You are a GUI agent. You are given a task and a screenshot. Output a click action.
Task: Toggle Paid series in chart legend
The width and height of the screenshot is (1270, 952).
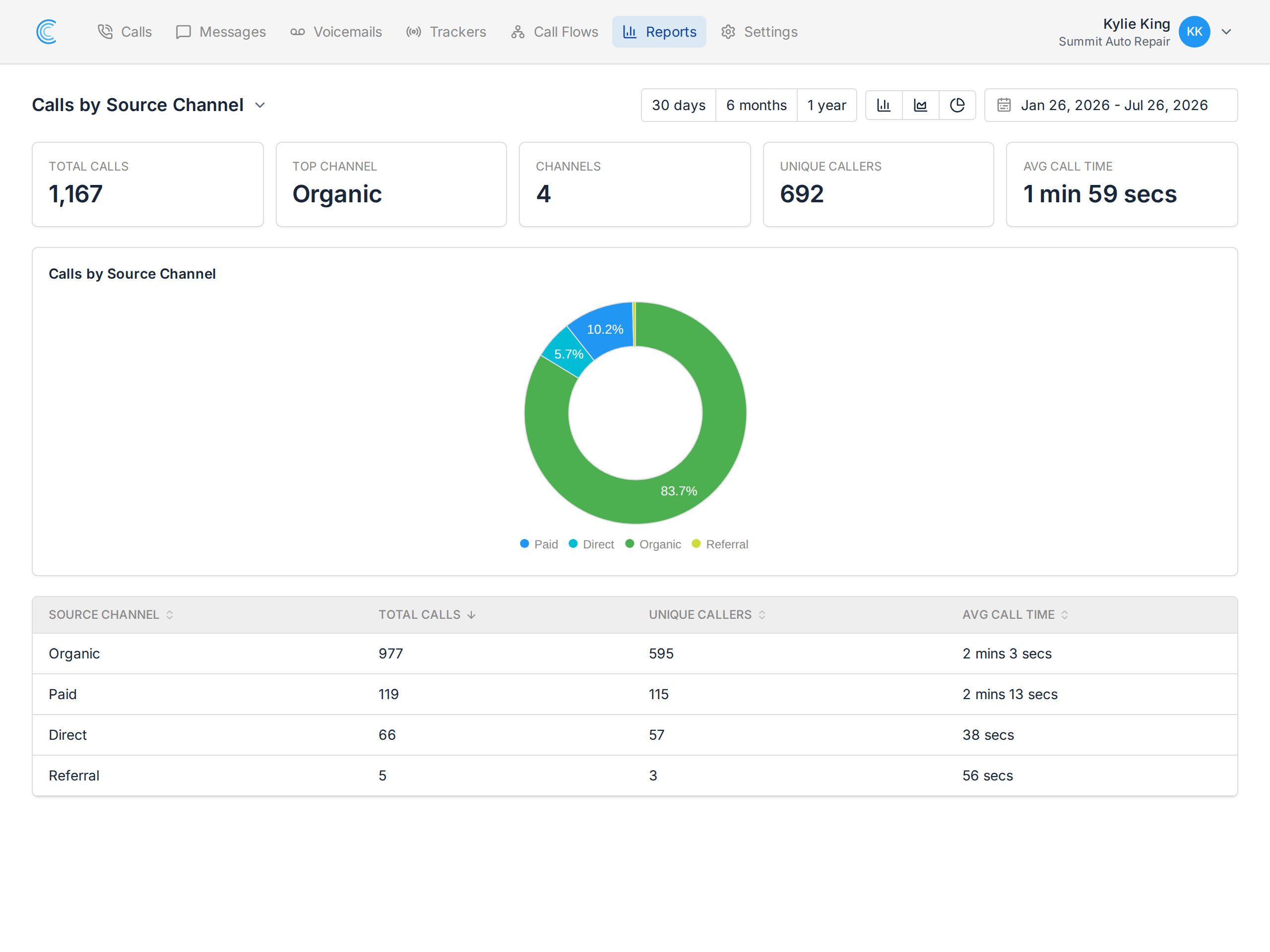pos(539,544)
